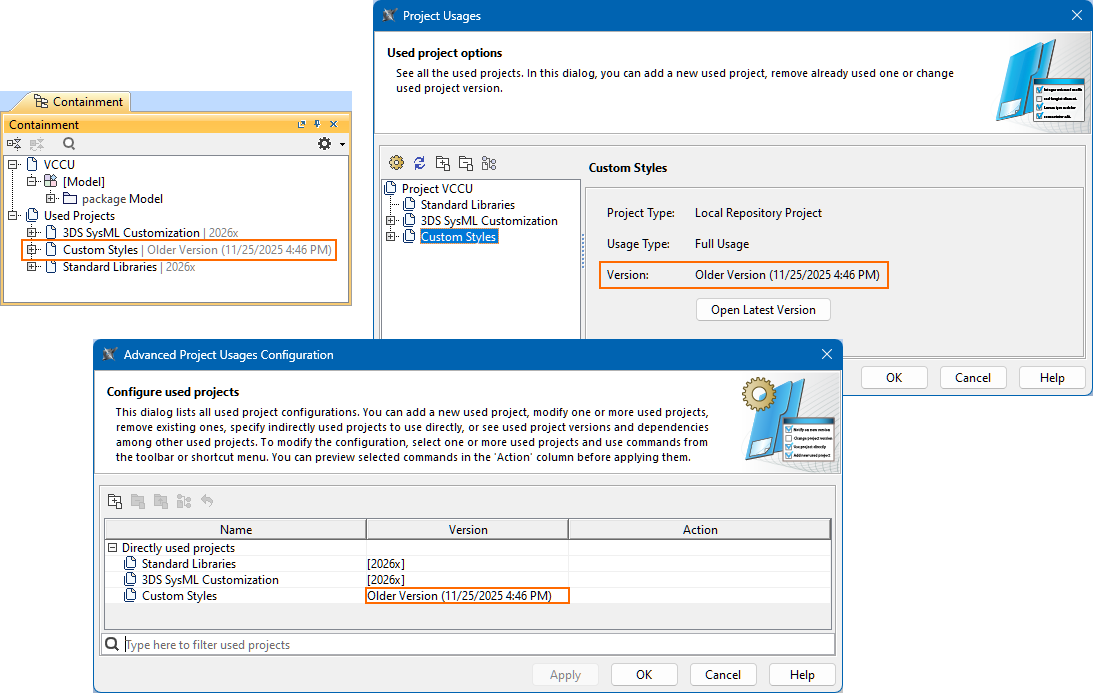The image size is (1093, 693).
Task: Pin the Containment panel with the pin icon
Action: (318, 125)
